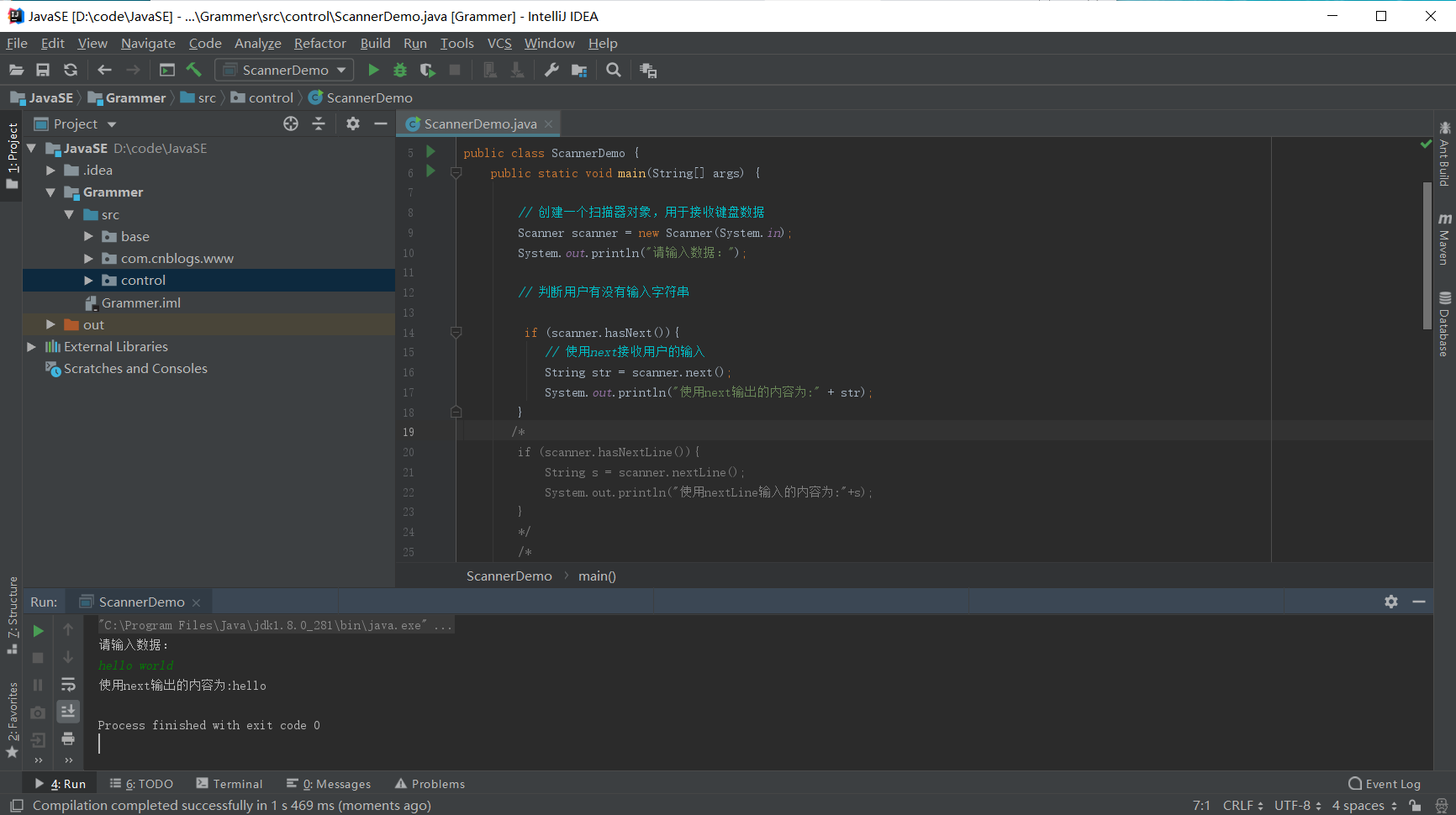The image size is (1456, 815).
Task: Open the ScannerDemo run configuration dropdown
Action: point(284,71)
